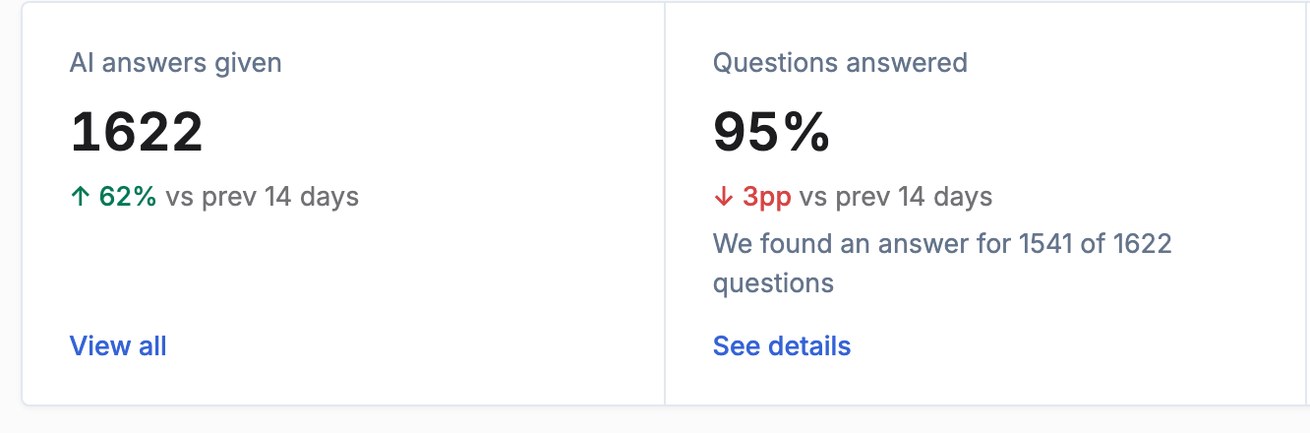Click the red 3pp decrease value
1310x433 pixels.
(x=767, y=196)
